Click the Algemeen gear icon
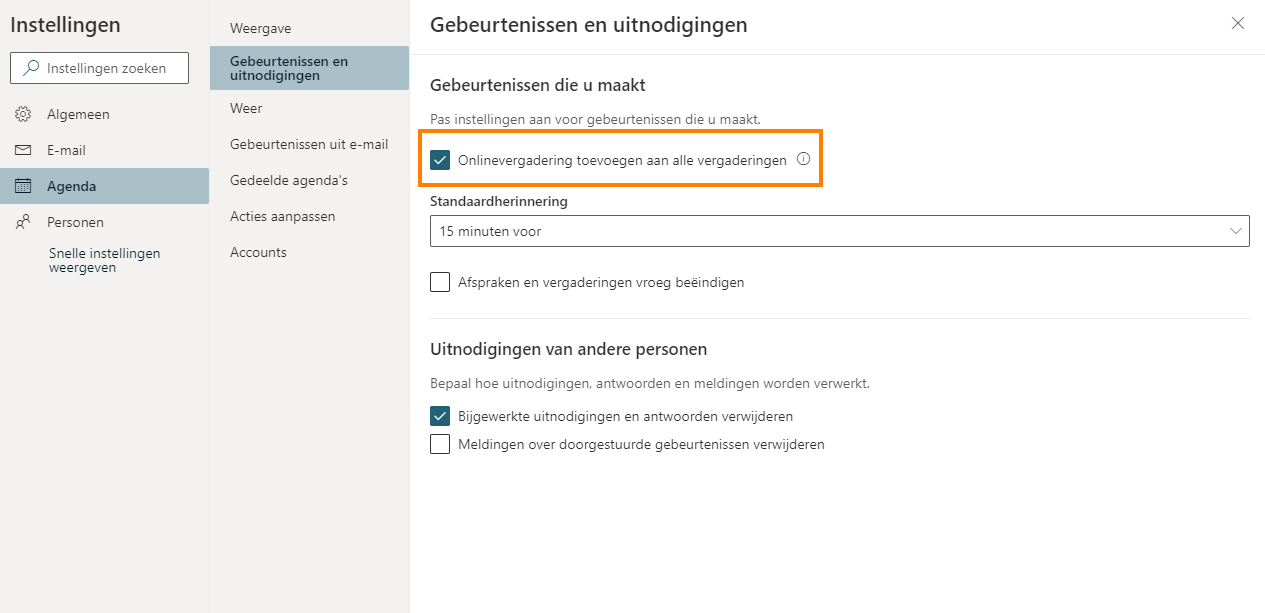 (x=23, y=114)
